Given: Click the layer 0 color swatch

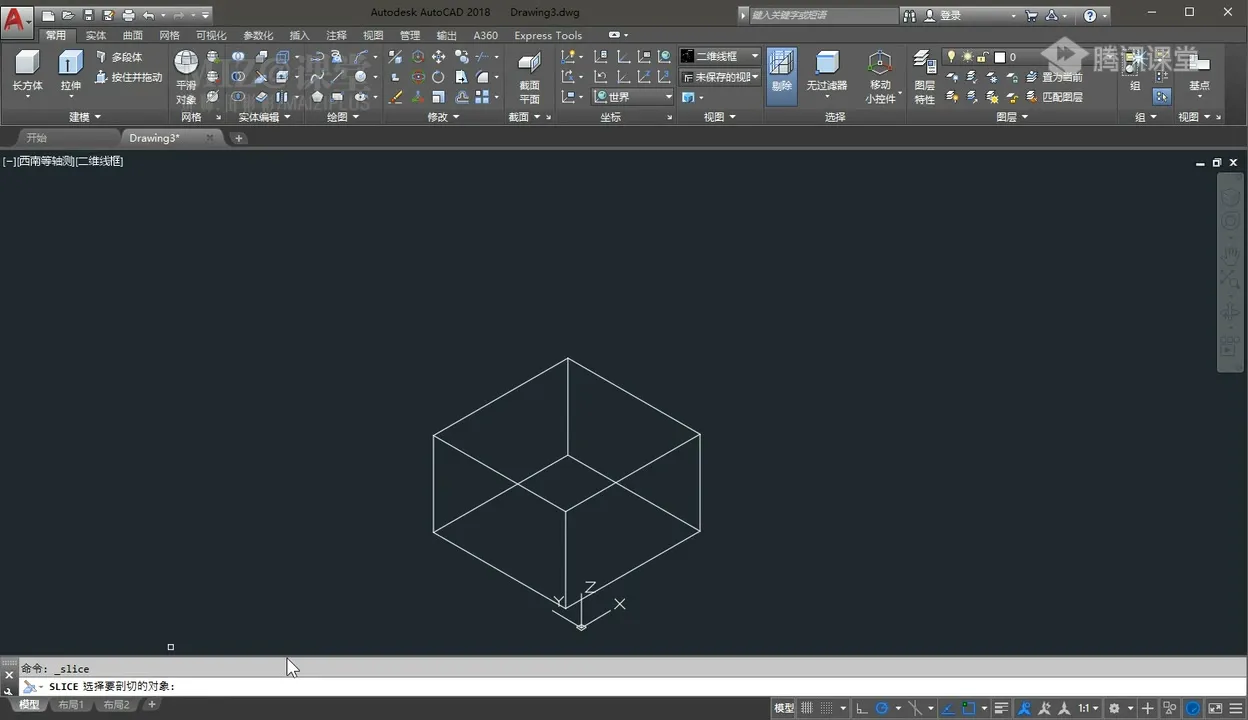Looking at the screenshot, I should tap(999, 57).
